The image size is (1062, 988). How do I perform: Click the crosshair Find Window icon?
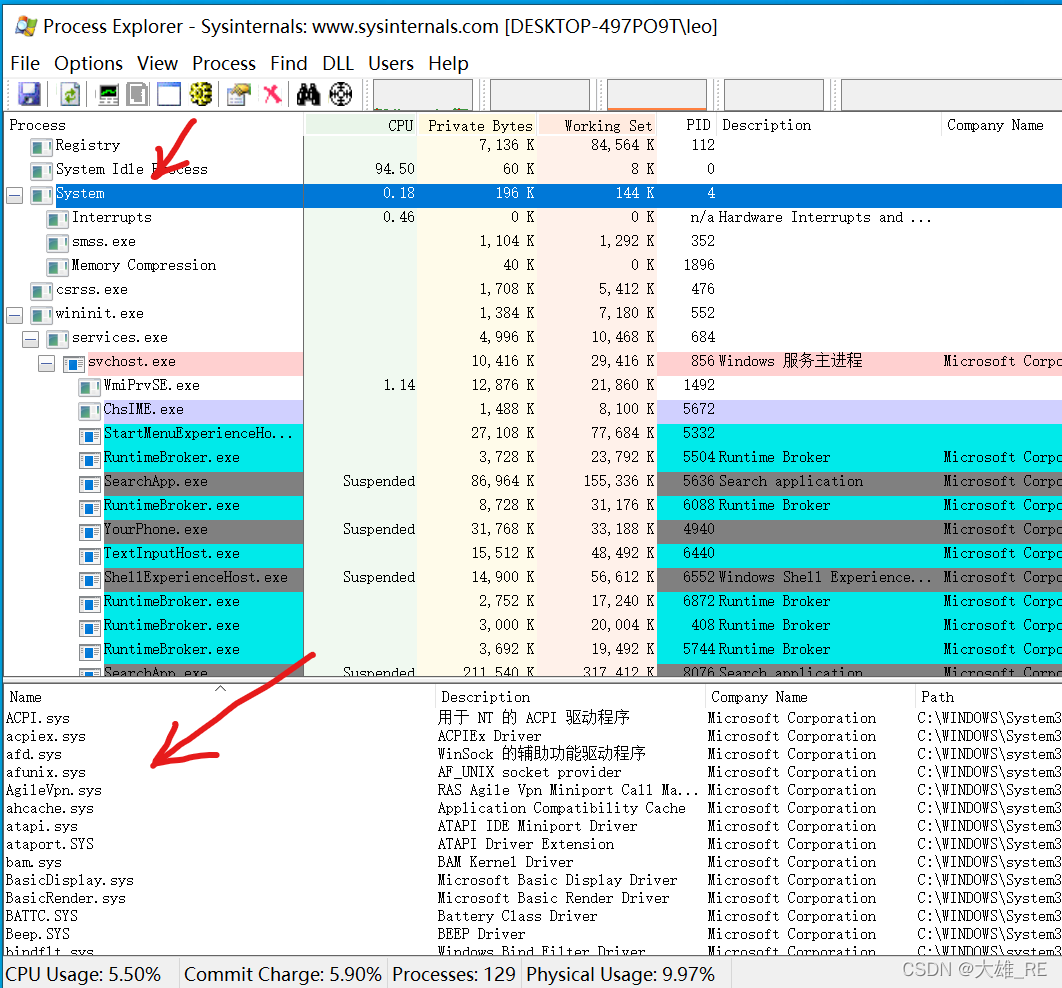[341, 93]
